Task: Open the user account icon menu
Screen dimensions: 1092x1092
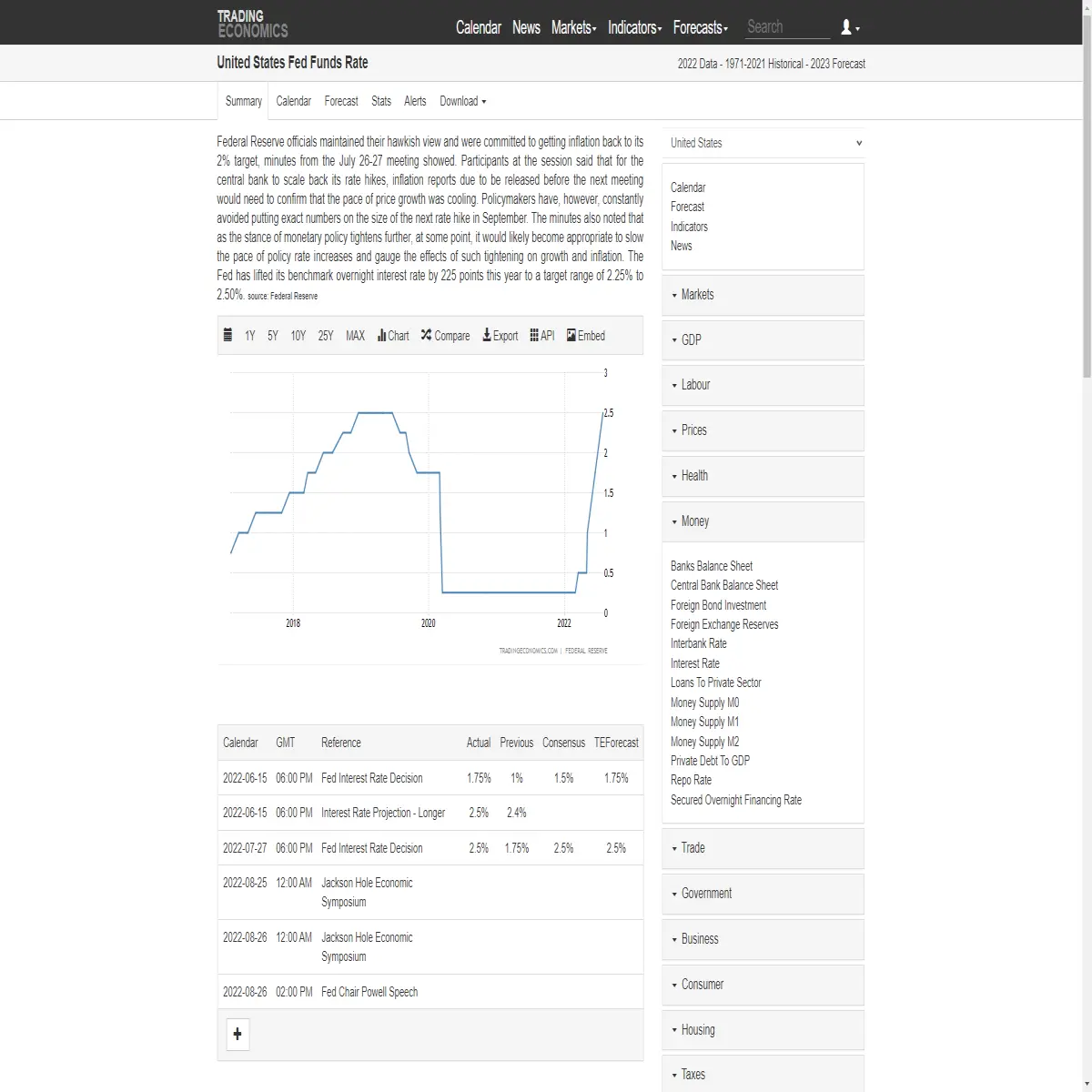Action: (850, 27)
